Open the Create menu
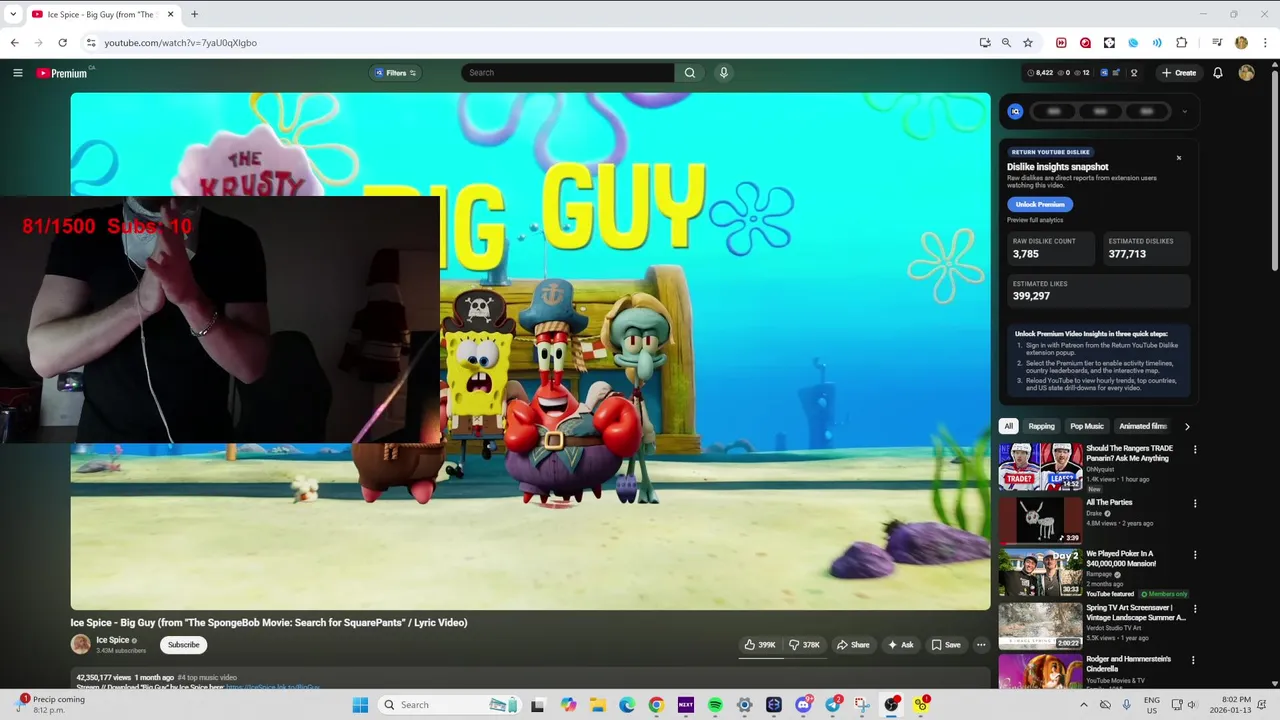 tap(1179, 73)
